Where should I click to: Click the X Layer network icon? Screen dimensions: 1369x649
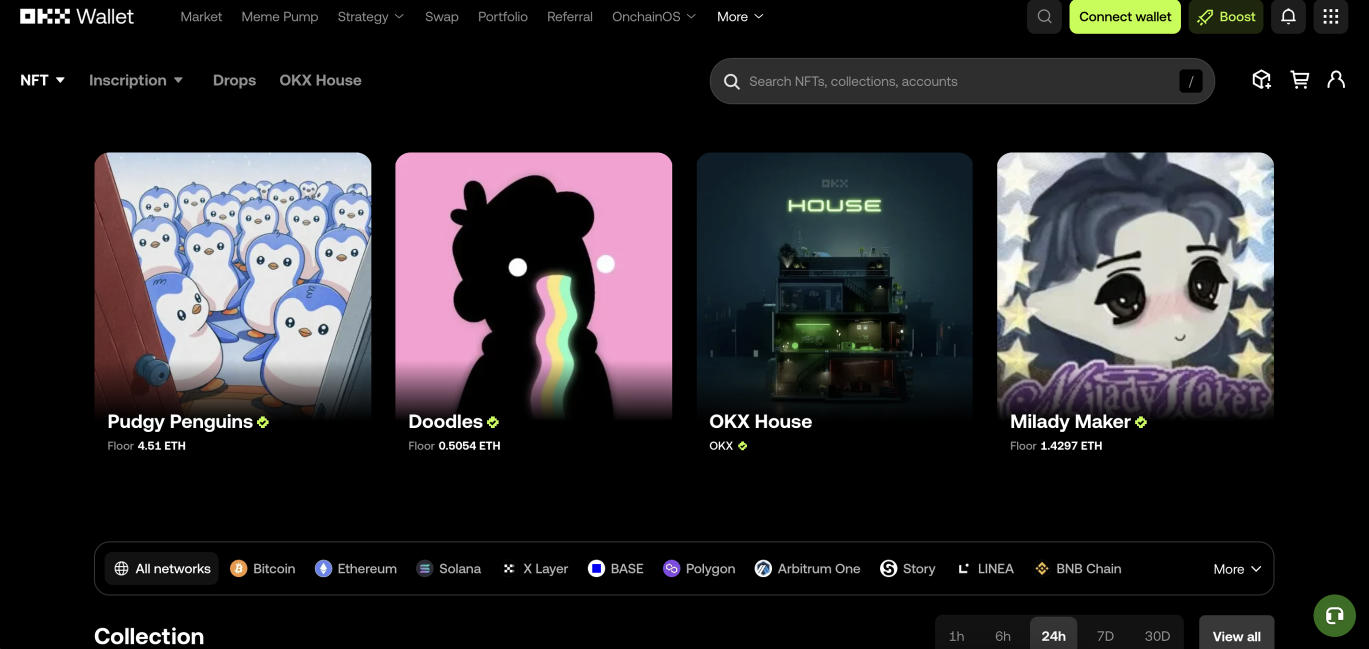click(x=509, y=568)
